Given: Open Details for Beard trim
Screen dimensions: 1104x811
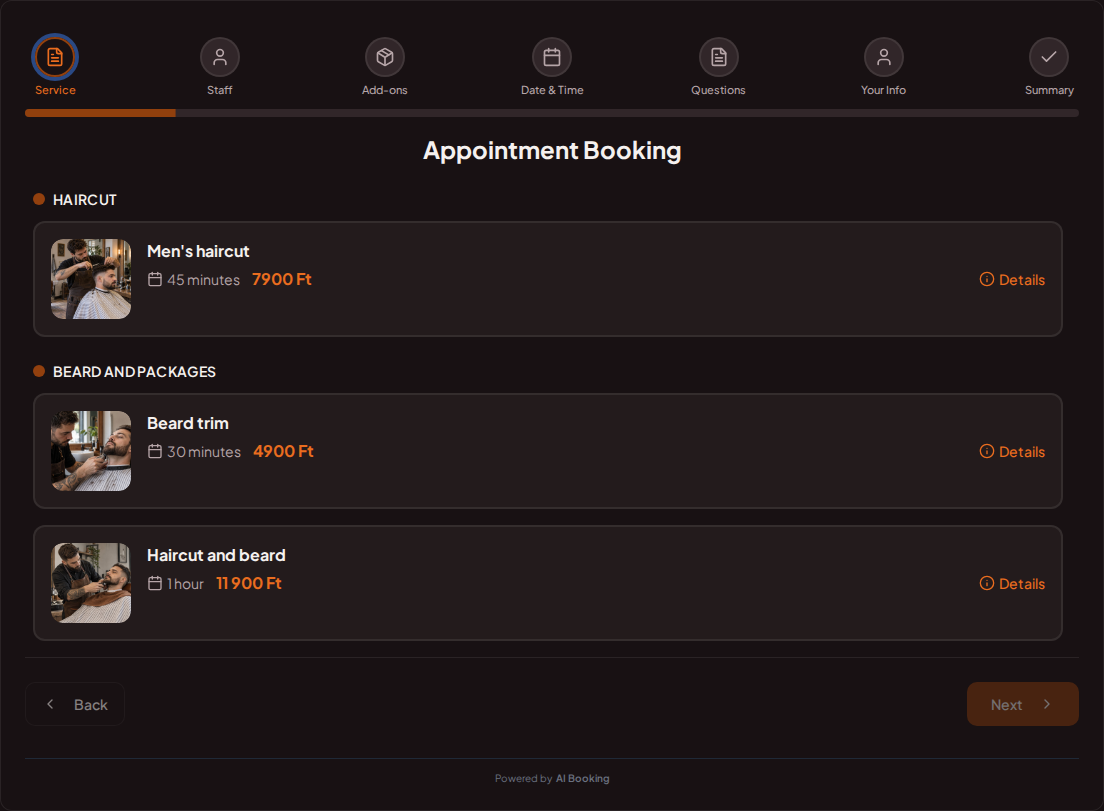Looking at the screenshot, I should point(1012,451).
